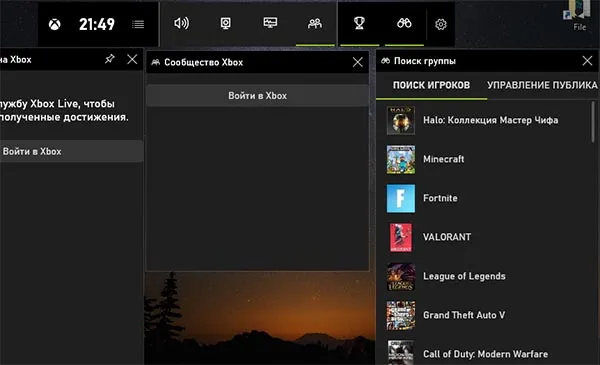Click Войти в Xbox in achievements panel
This screenshot has height=365, width=600.
[x=72, y=151]
